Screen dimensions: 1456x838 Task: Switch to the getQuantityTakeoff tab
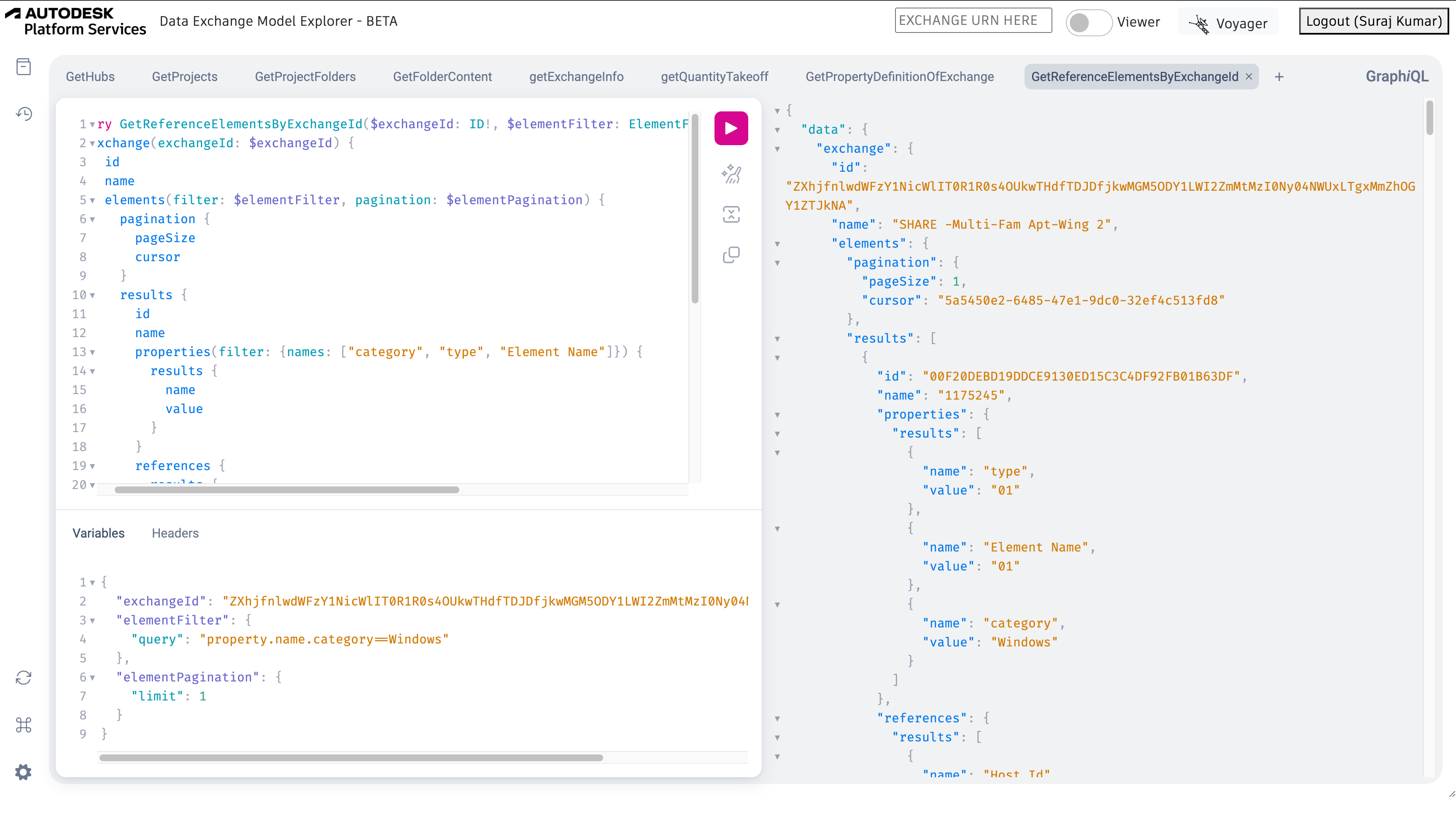pyautogui.click(x=715, y=76)
